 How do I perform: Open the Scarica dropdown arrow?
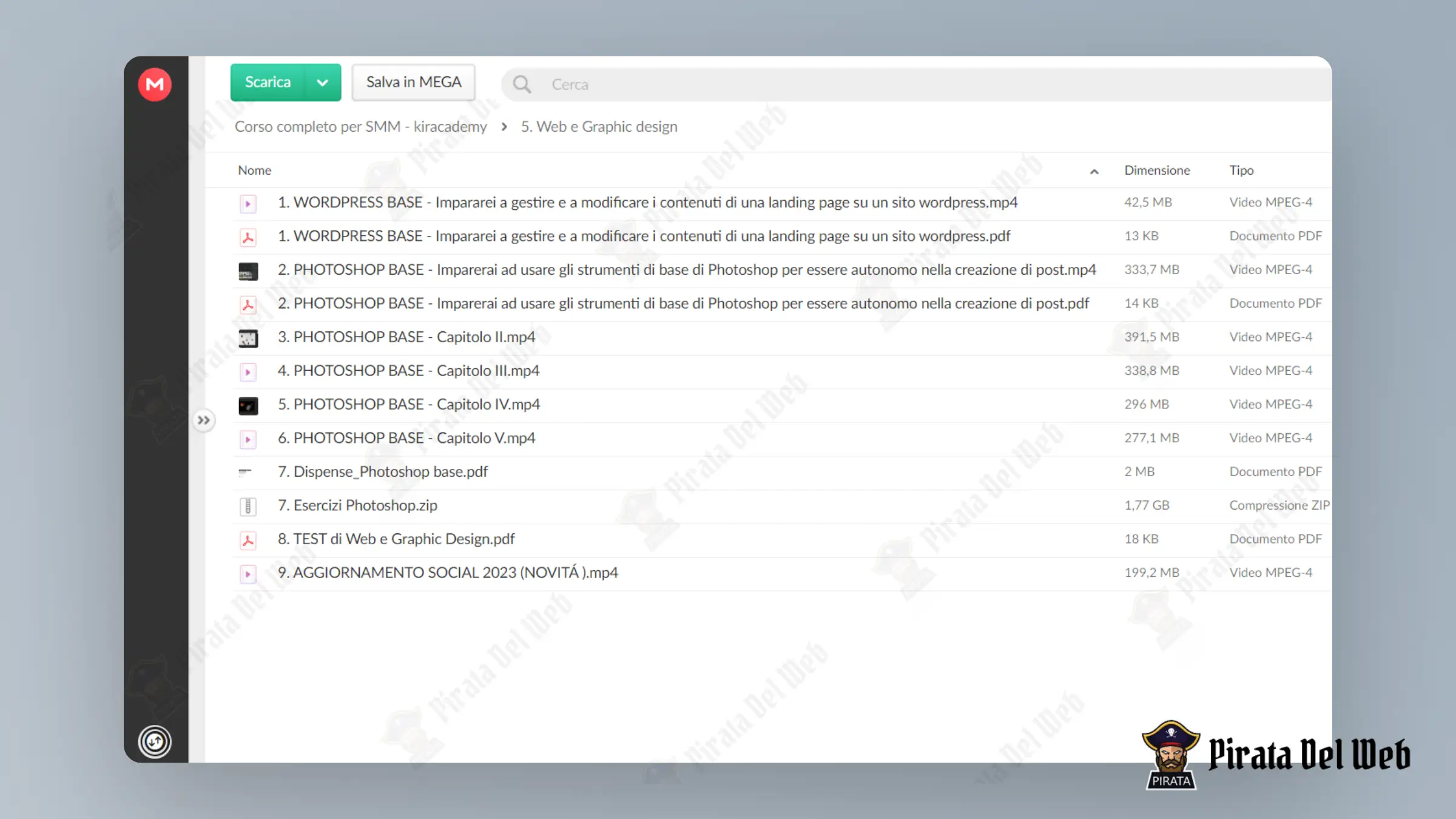[323, 82]
